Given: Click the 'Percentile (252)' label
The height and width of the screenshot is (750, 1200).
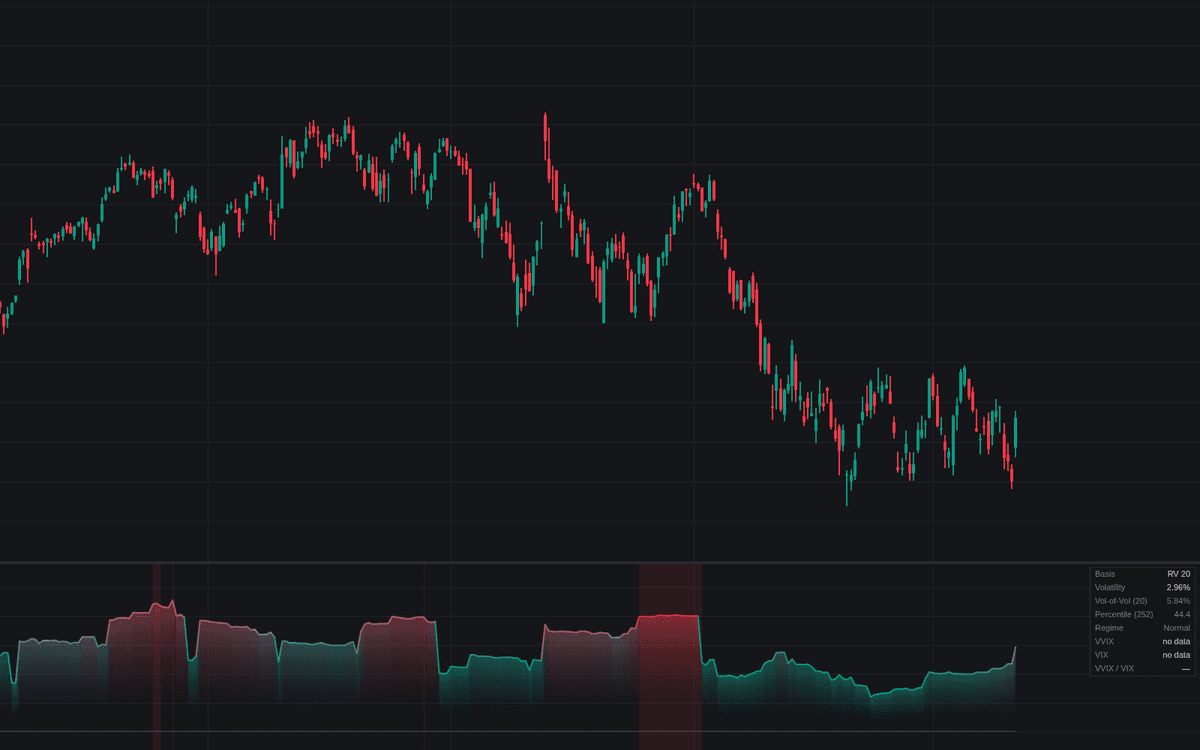Looking at the screenshot, I should pyautogui.click(x=1122, y=614).
